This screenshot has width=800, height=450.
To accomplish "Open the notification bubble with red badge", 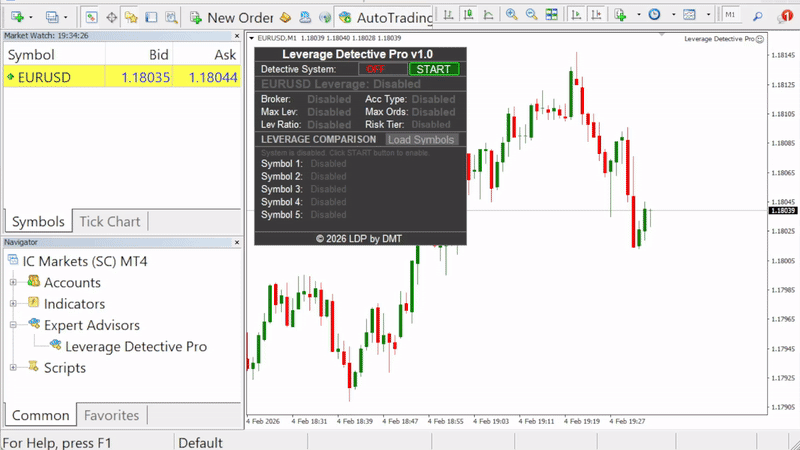I will (x=786, y=16).
